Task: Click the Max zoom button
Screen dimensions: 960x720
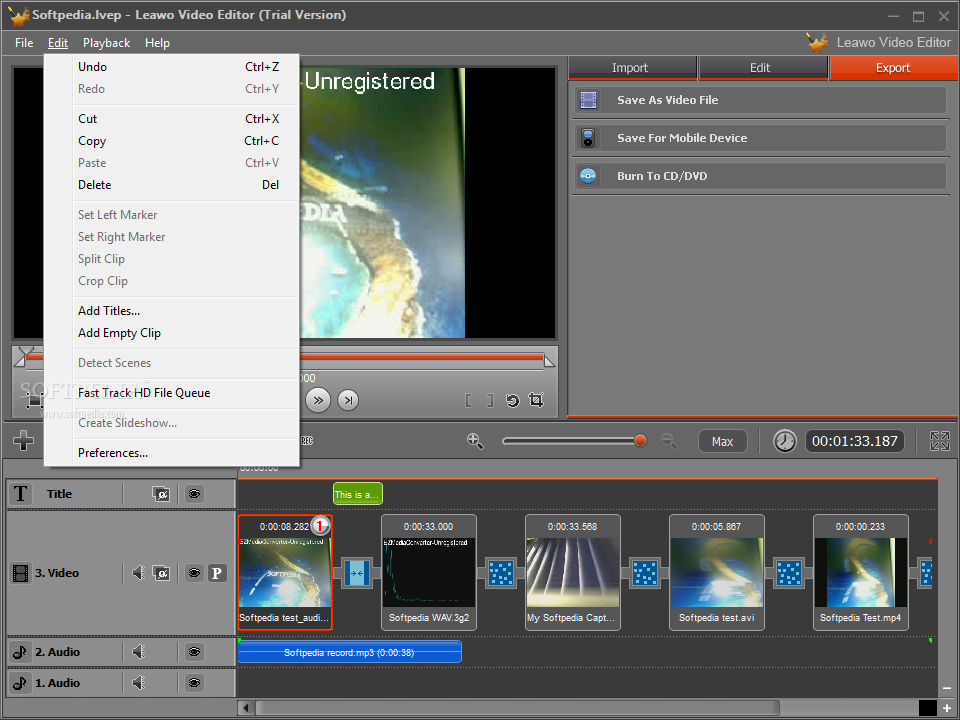Action: pyautogui.click(x=722, y=441)
